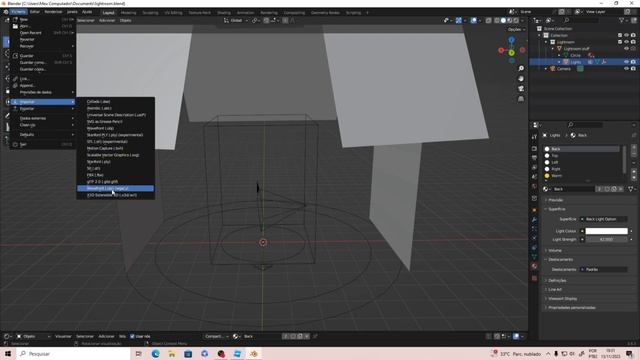Click the Collada (.dae) import option
The height and width of the screenshot is (360, 640).
tap(116, 102)
